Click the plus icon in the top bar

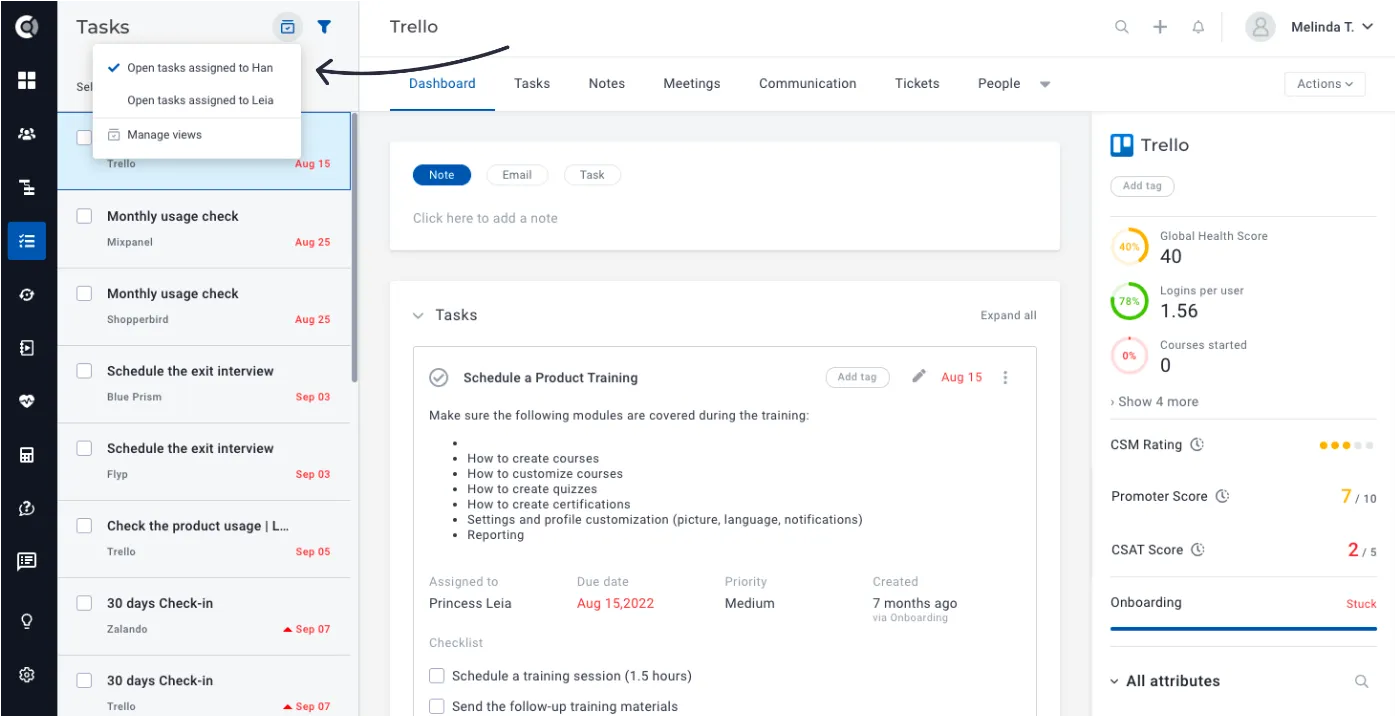[x=1160, y=27]
